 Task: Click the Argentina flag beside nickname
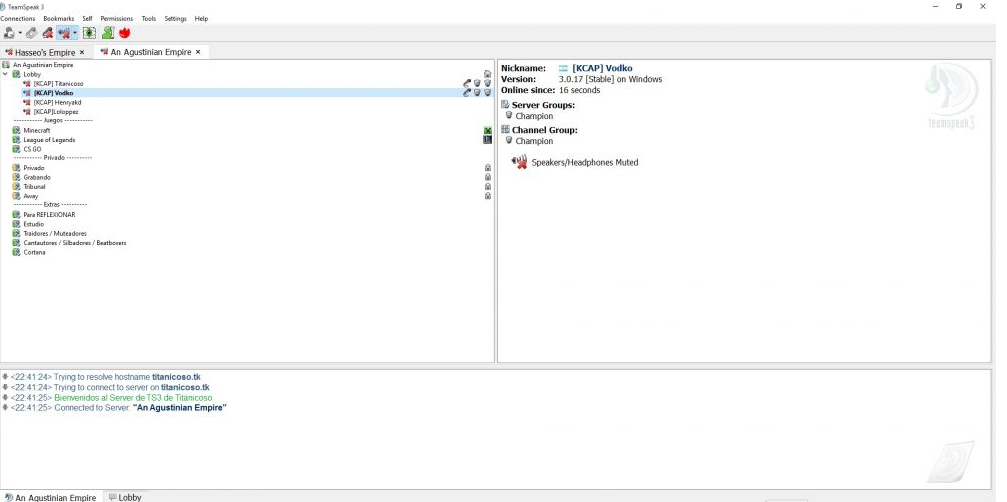pyautogui.click(x=563, y=68)
